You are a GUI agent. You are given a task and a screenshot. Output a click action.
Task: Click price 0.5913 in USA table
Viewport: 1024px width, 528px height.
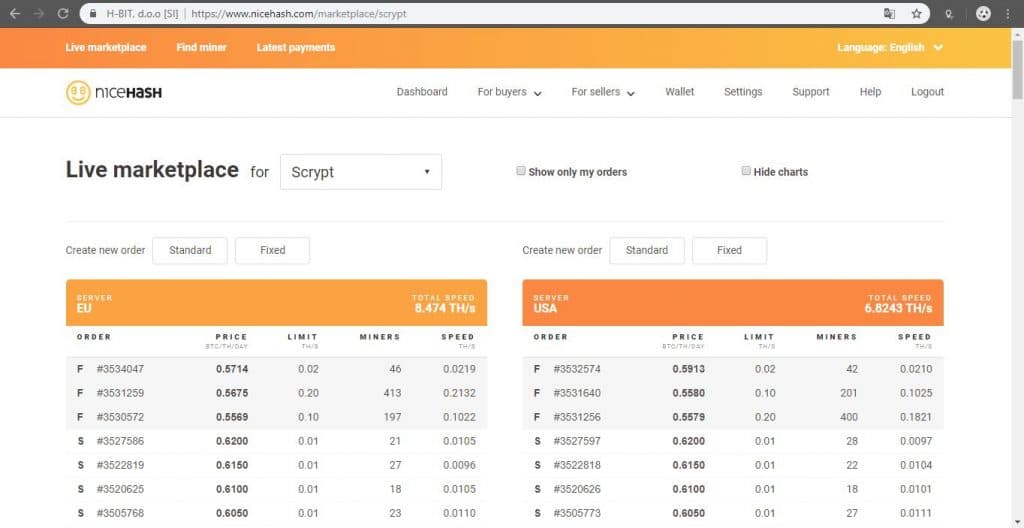pos(689,369)
